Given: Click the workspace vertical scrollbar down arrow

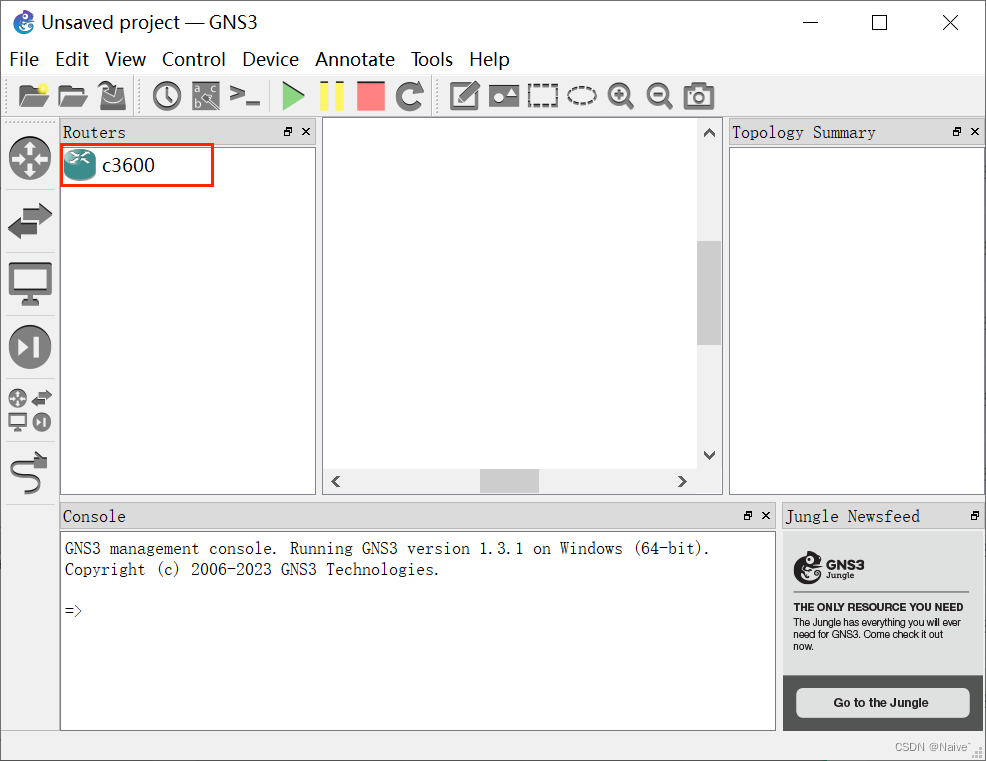Looking at the screenshot, I should pos(709,455).
